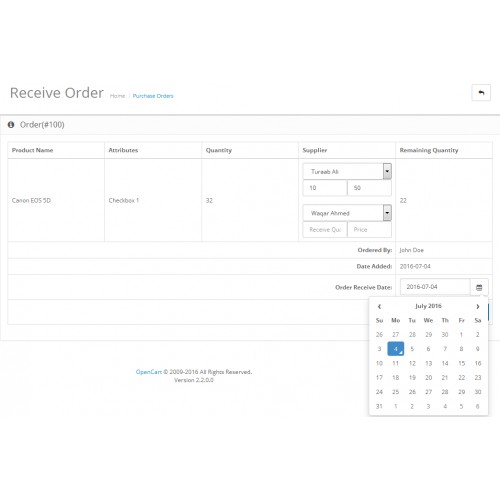This screenshot has height=500, width=500.
Task: Choose July 31 in the calendar
Action: 379,406
